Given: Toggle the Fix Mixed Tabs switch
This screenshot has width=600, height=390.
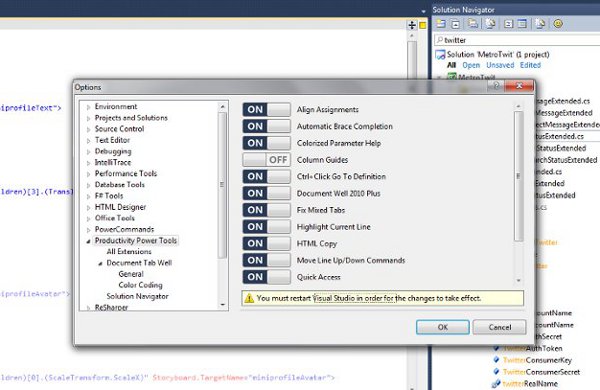Looking at the screenshot, I should (266, 210).
